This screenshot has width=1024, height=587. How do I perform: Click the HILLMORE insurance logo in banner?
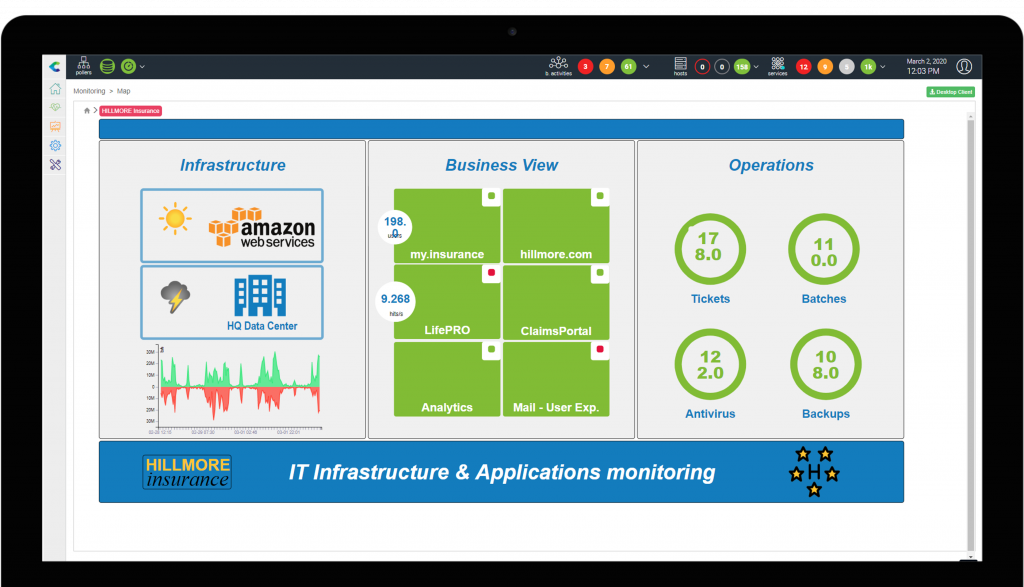pos(187,472)
